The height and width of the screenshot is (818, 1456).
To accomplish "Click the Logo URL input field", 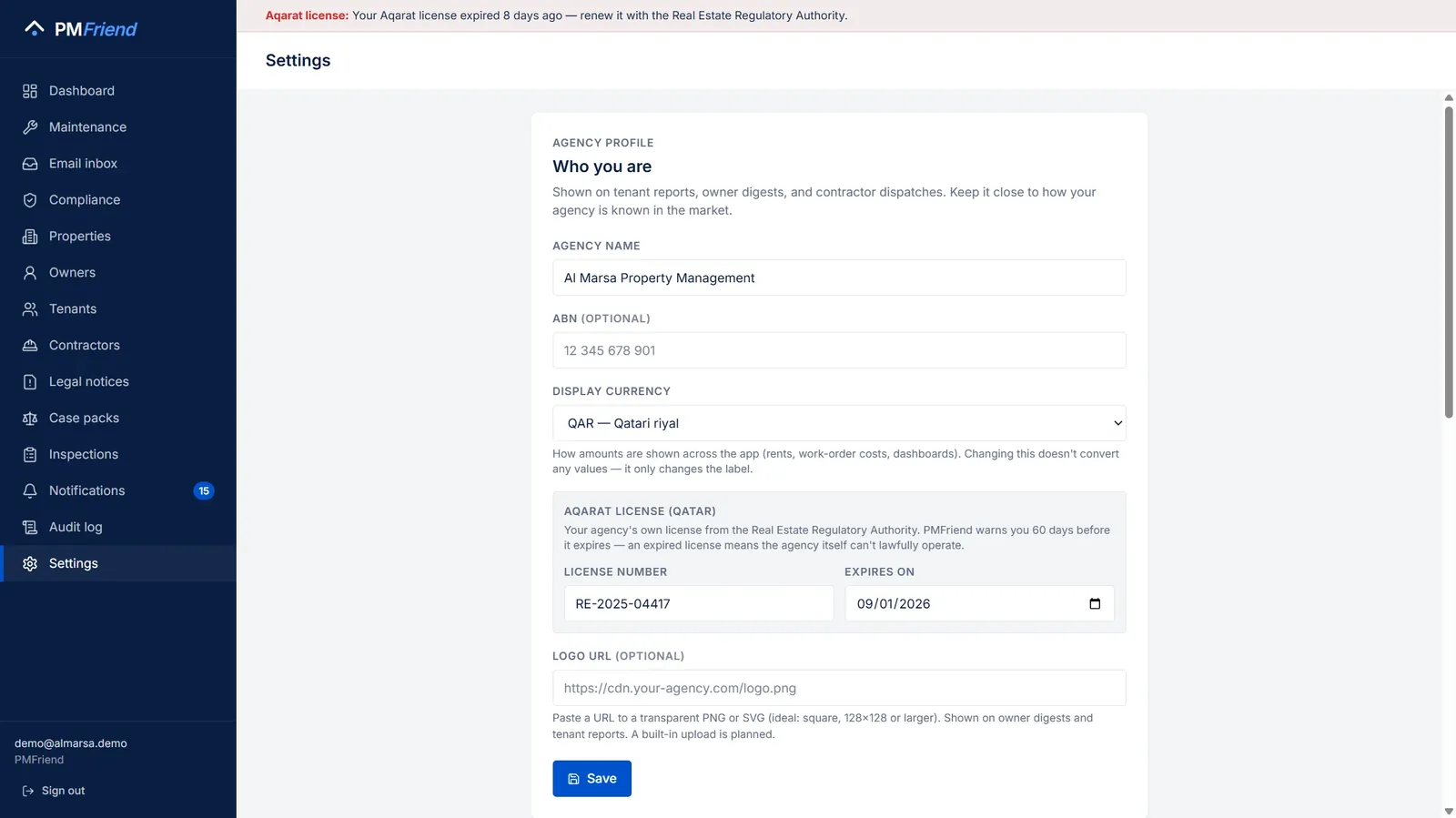I will (x=839, y=688).
